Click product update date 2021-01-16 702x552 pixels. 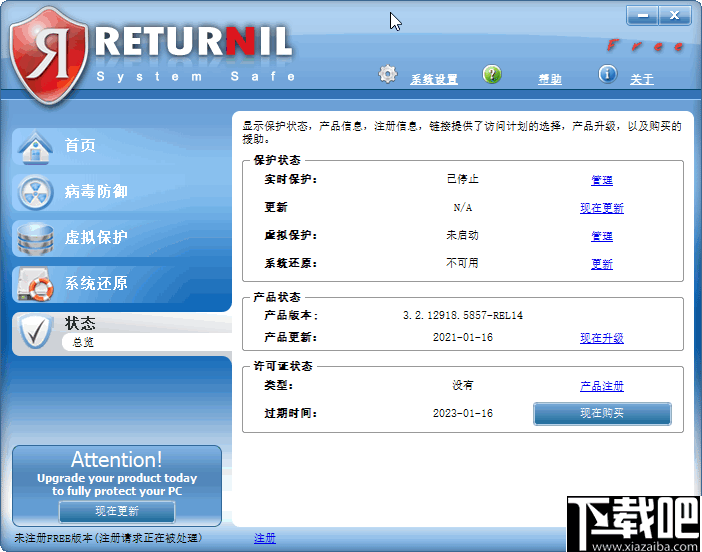tap(462, 338)
